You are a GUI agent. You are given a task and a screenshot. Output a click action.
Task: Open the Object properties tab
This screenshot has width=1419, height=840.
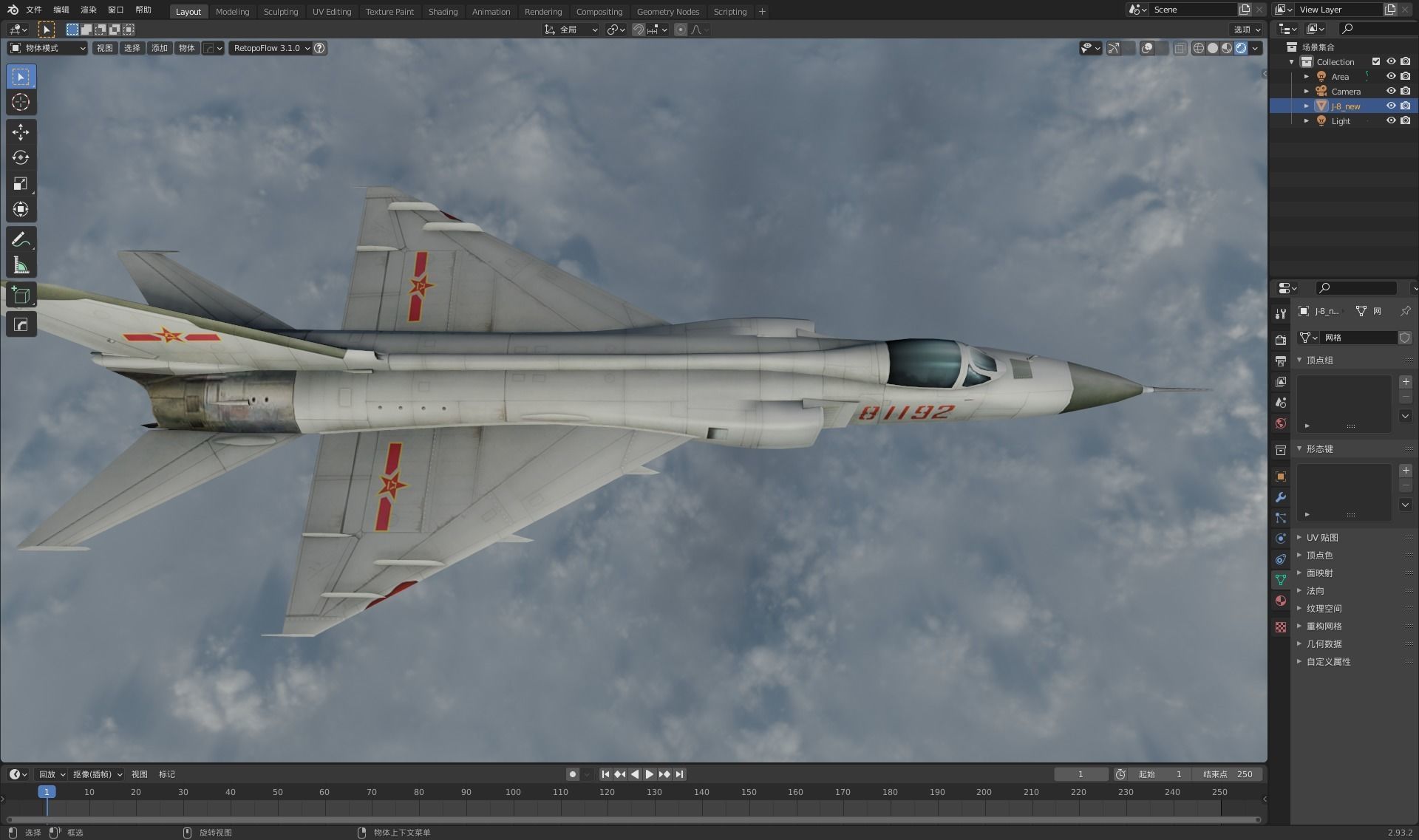tap(1281, 477)
